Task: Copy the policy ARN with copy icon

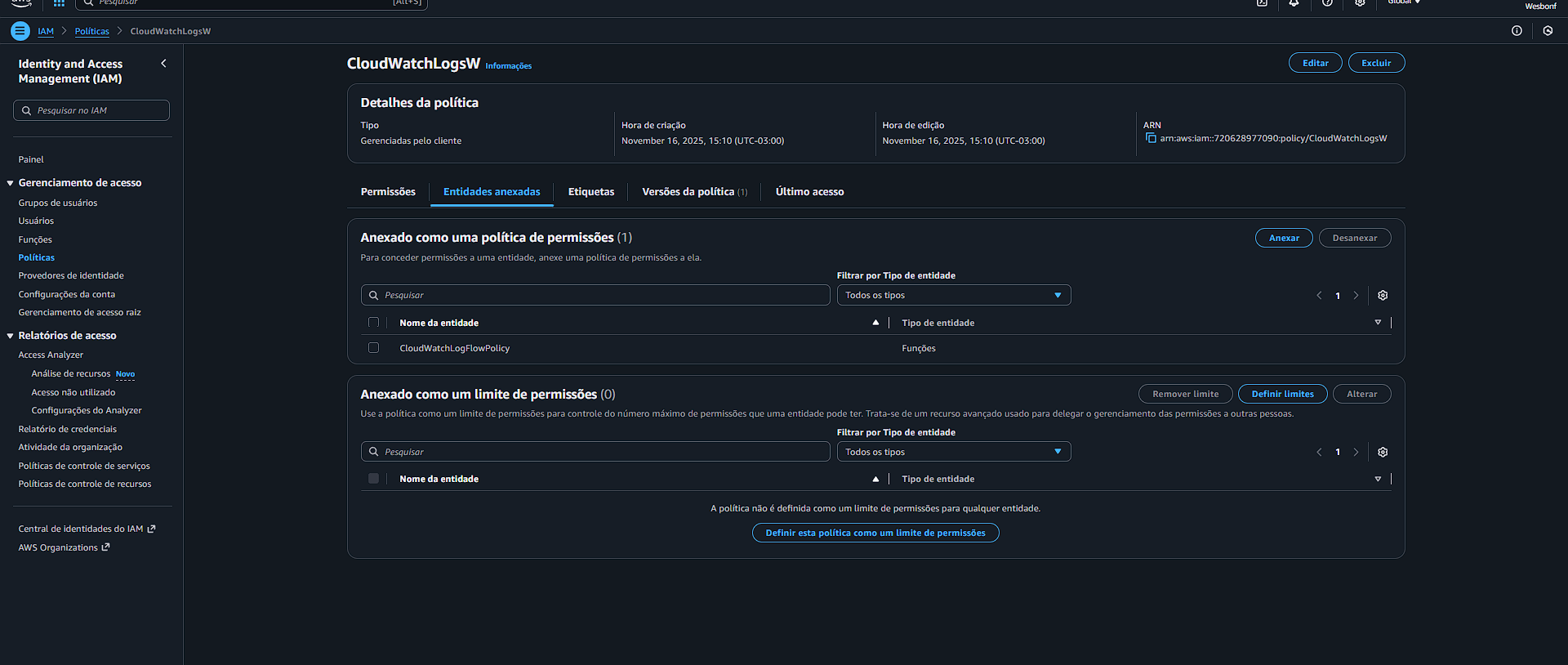Action: pos(1151,138)
